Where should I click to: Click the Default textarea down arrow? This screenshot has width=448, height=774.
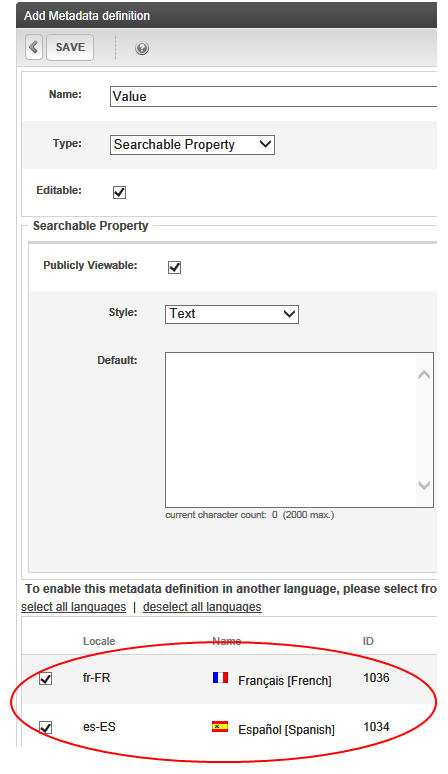(x=424, y=485)
